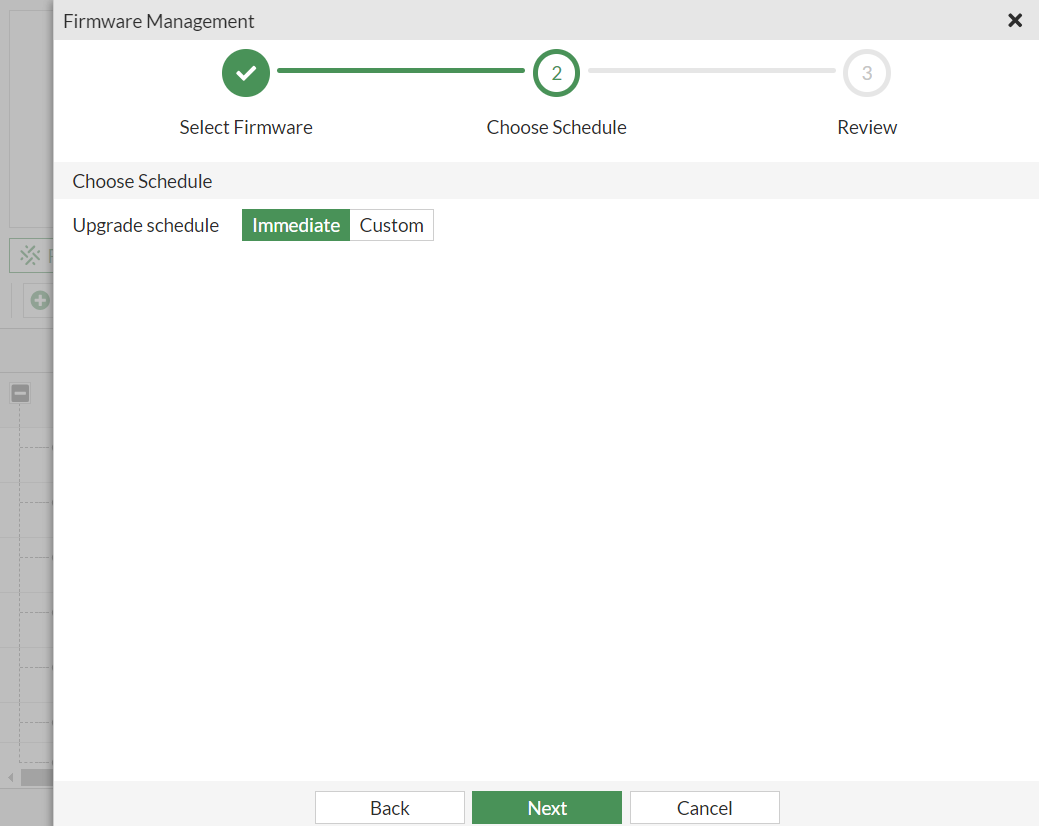This screenshot has width=1039, height=826.
Task: Click the green plus icon in the left panel
Action: pos(40,299)
